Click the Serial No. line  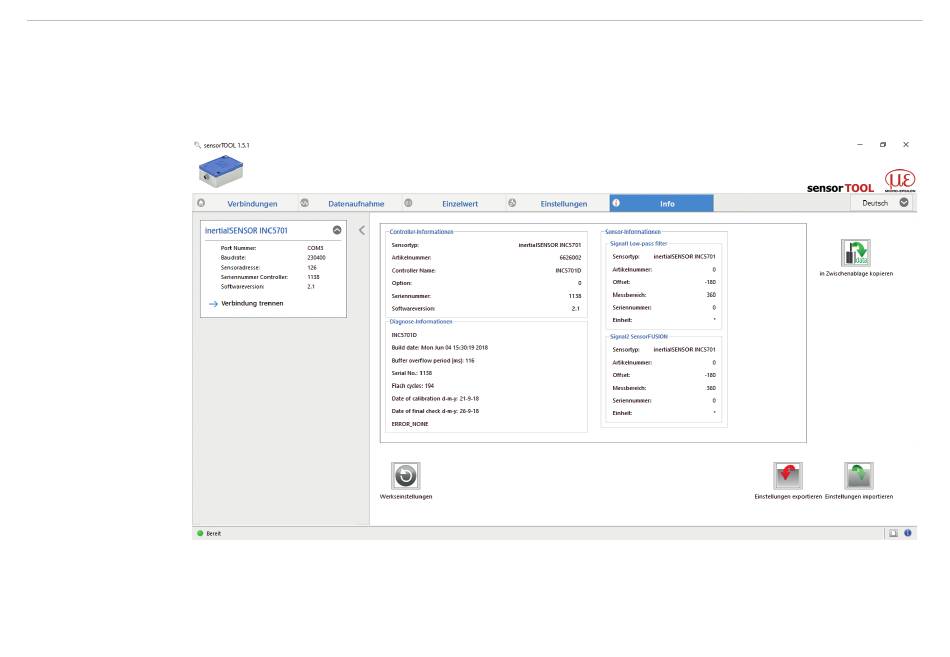click(x=411, y=373)
